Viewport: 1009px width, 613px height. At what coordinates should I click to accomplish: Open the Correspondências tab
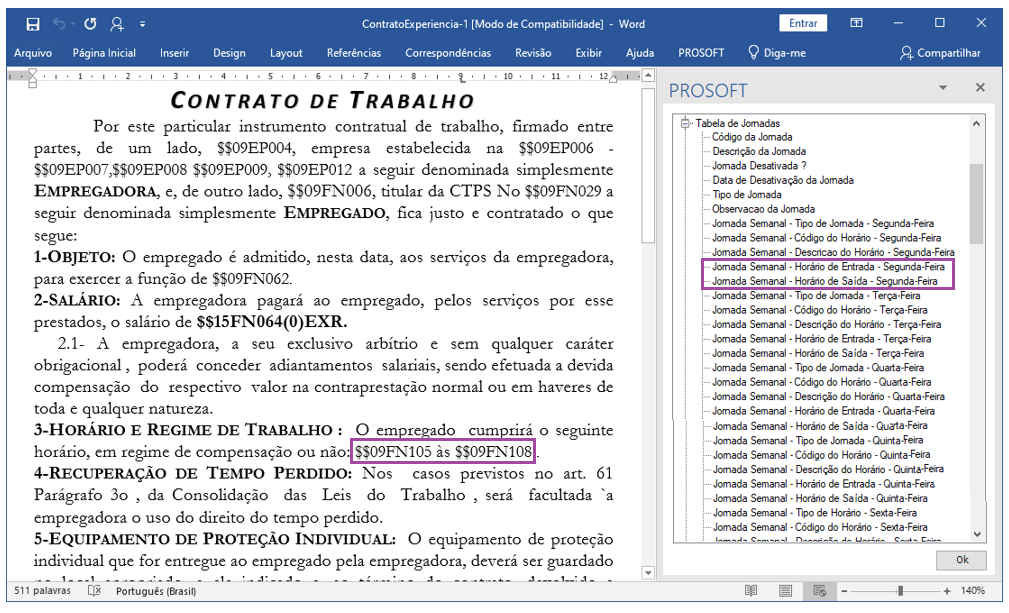pos(448,53)
